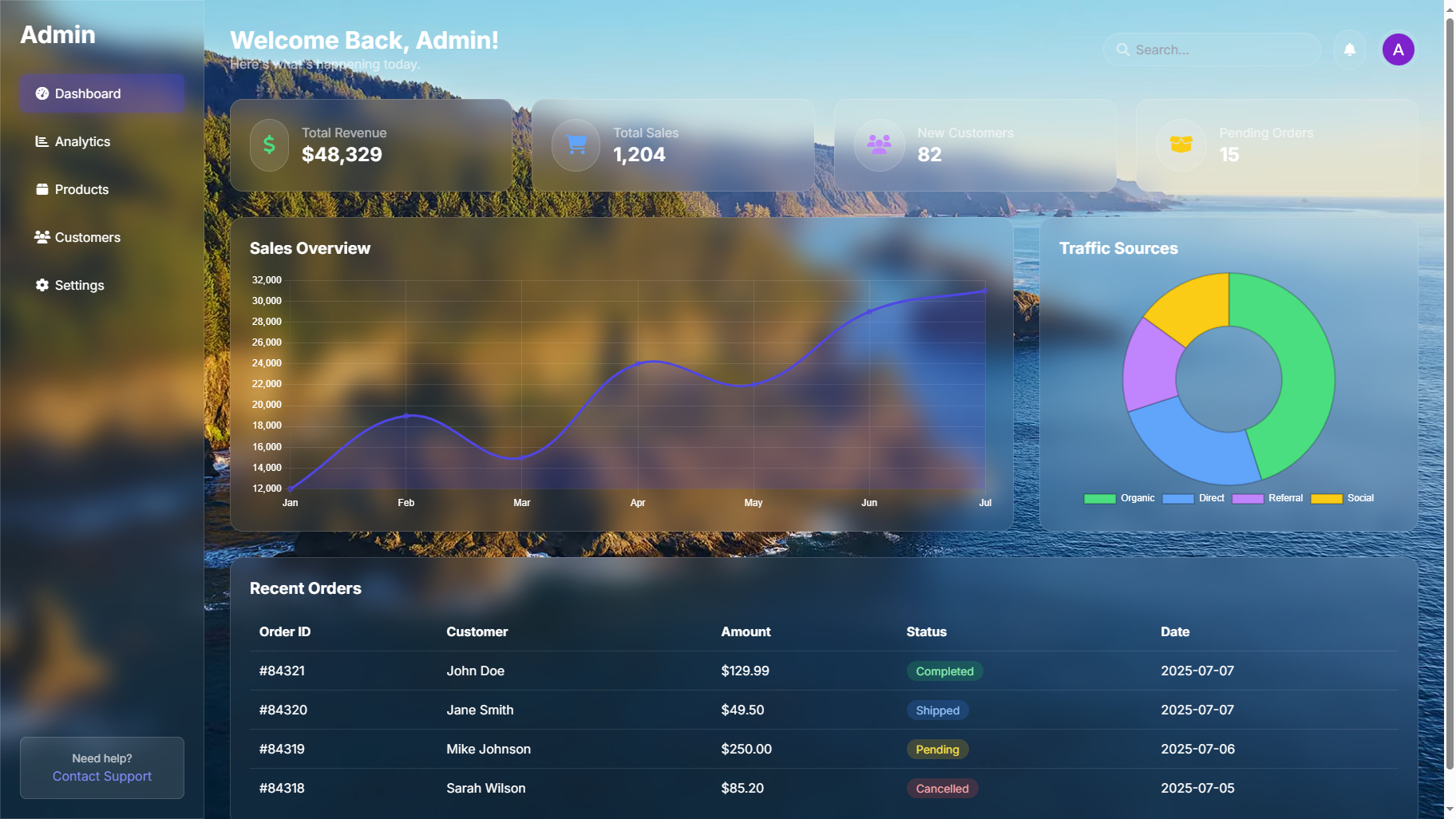
Task: Go to the Products page
Action: coord(81,189)
